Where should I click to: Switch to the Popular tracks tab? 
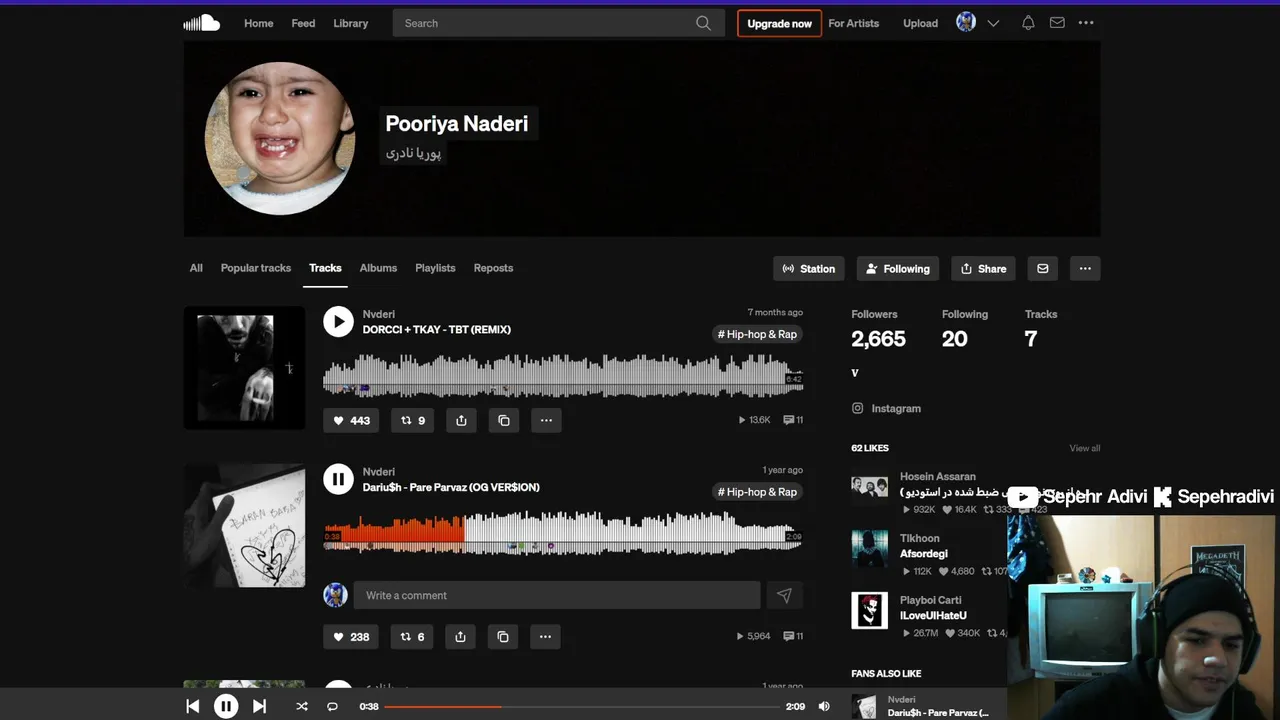click(256, 268)
